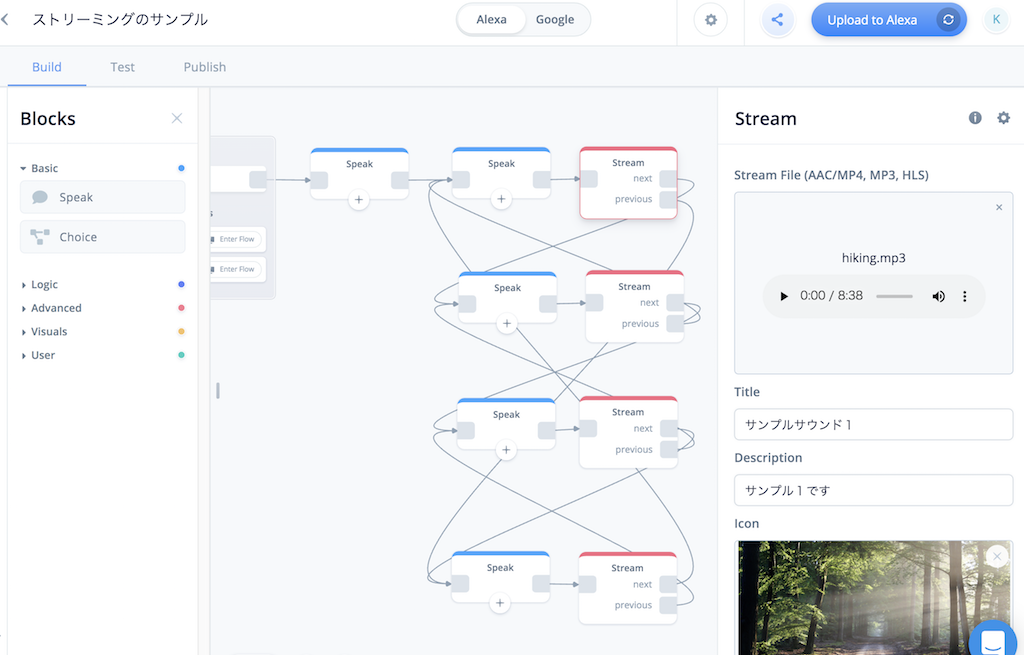Click the project title ストリーミングのサンプル
Image resolution: width=1024 pixels, height=655 pixels.
120,20
